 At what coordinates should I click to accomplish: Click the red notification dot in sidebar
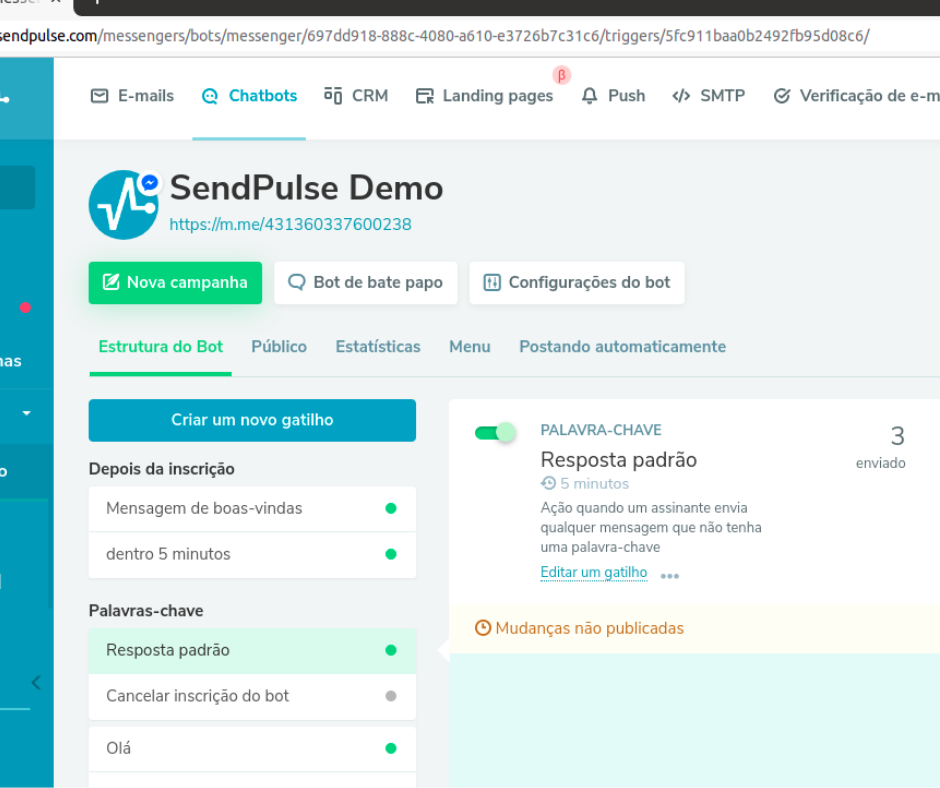[25, 308]
